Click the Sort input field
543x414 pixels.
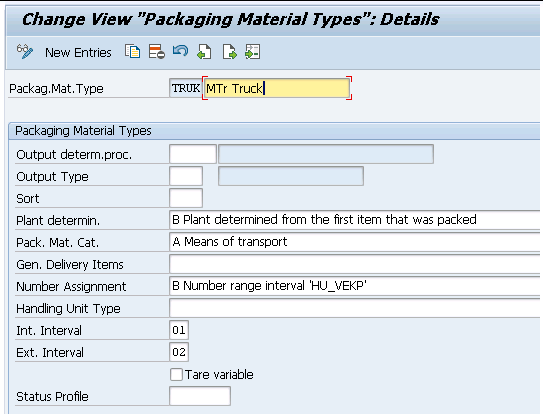click(x=186, y=198)
